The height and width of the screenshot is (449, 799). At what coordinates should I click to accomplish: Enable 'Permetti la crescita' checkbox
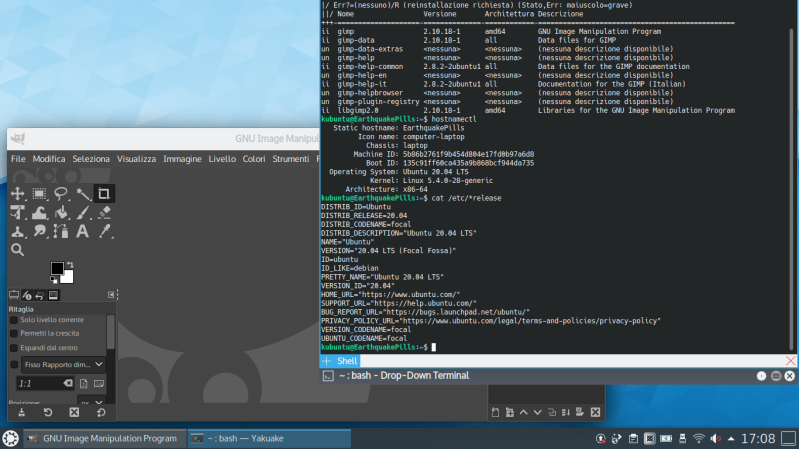(14, 333)
